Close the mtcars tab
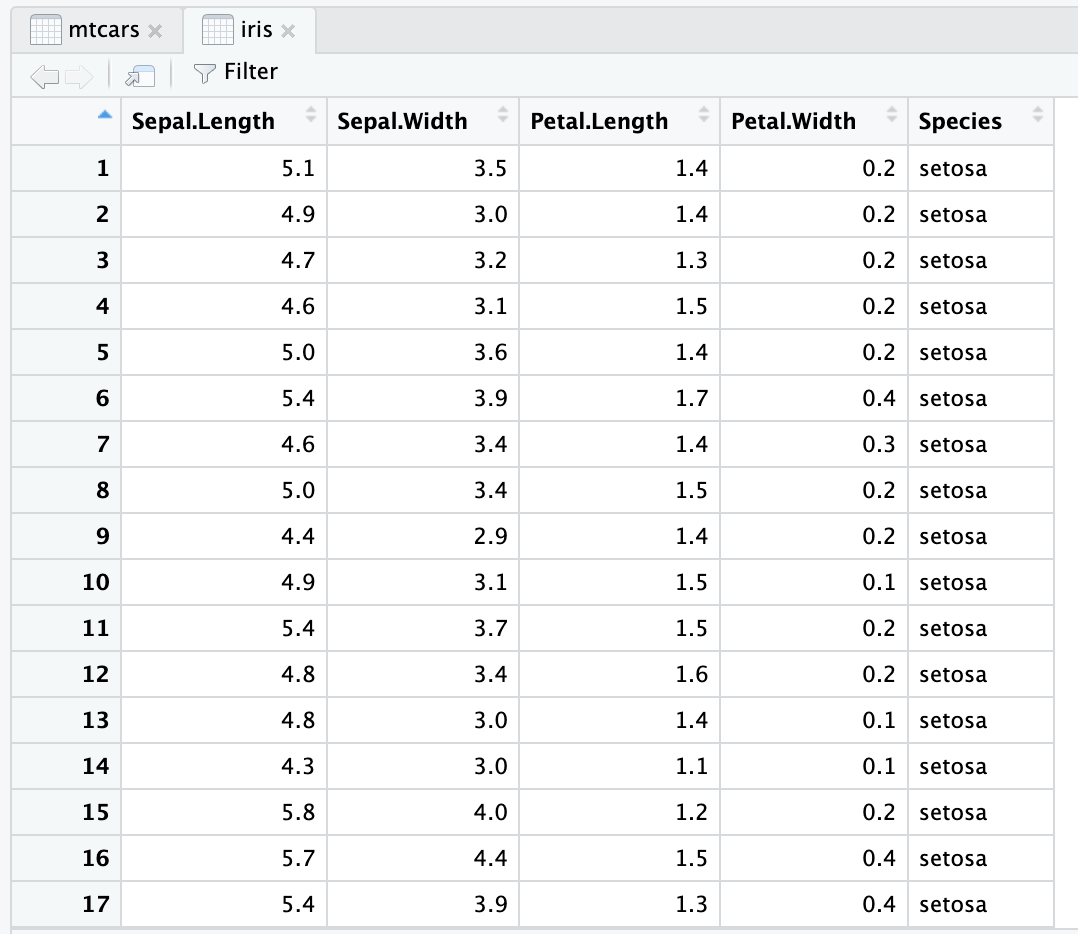Image resolution: width=1078 pixels, height=934 pixels. tap(156, 30)
